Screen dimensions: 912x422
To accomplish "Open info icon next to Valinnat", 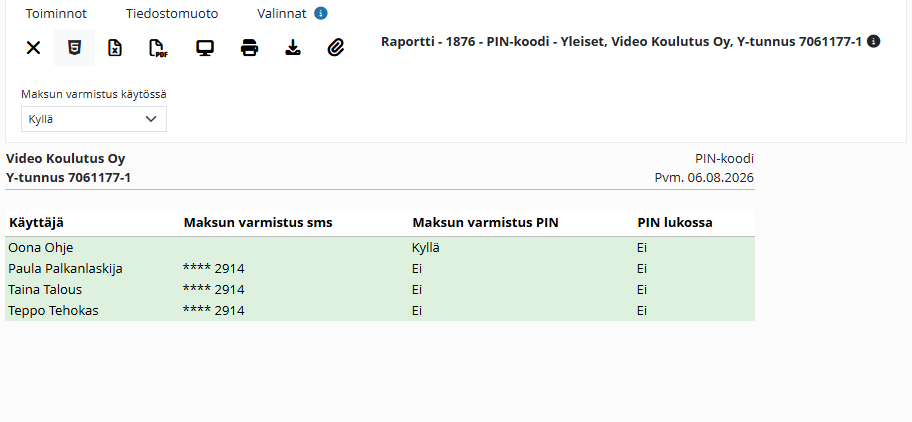I will point(320,13).
